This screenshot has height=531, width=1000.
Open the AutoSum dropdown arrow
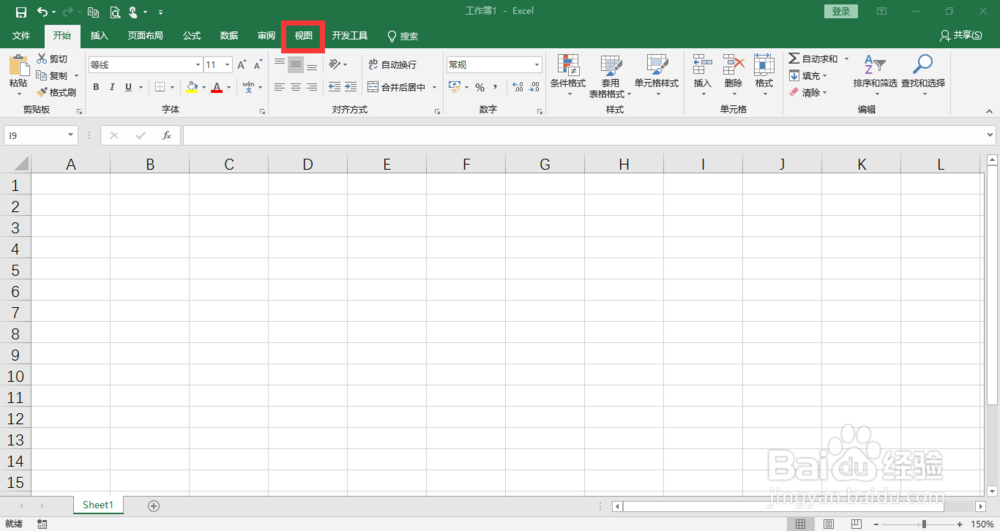(x=847, y=59)
